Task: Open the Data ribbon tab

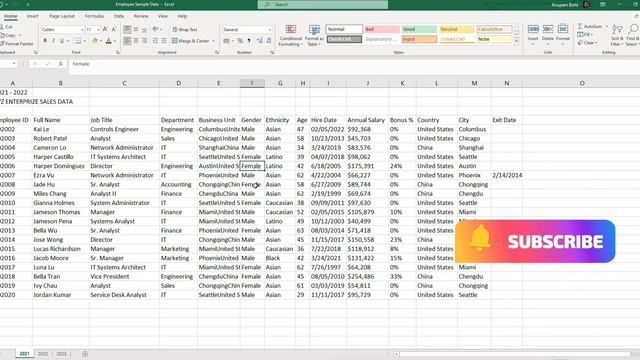Action: point(119,16)
